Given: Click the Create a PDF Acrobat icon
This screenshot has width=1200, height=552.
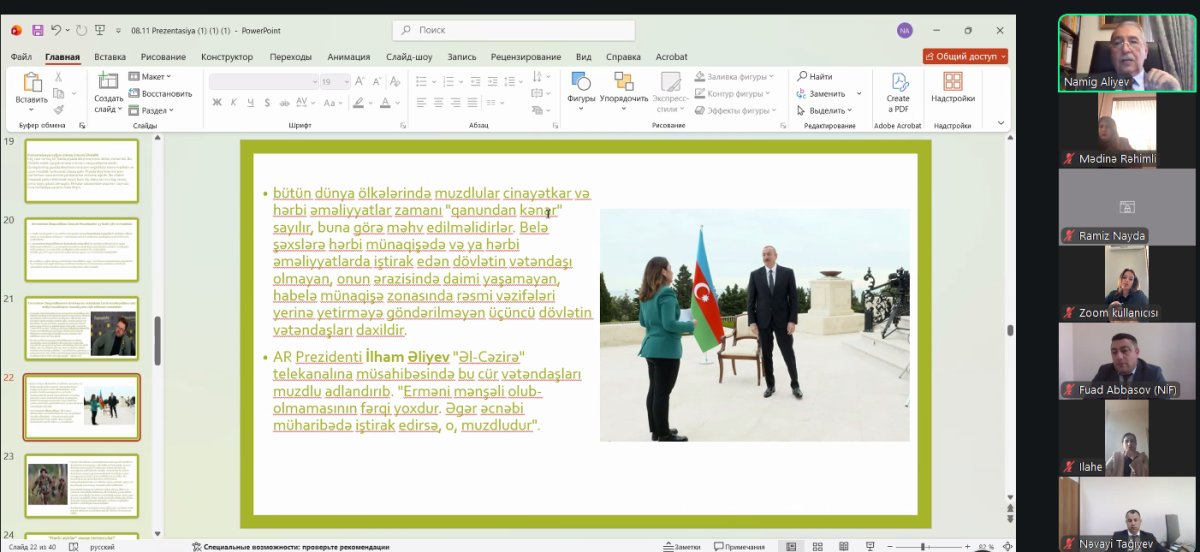Looking at the screenshot, I should coord(898,84).
